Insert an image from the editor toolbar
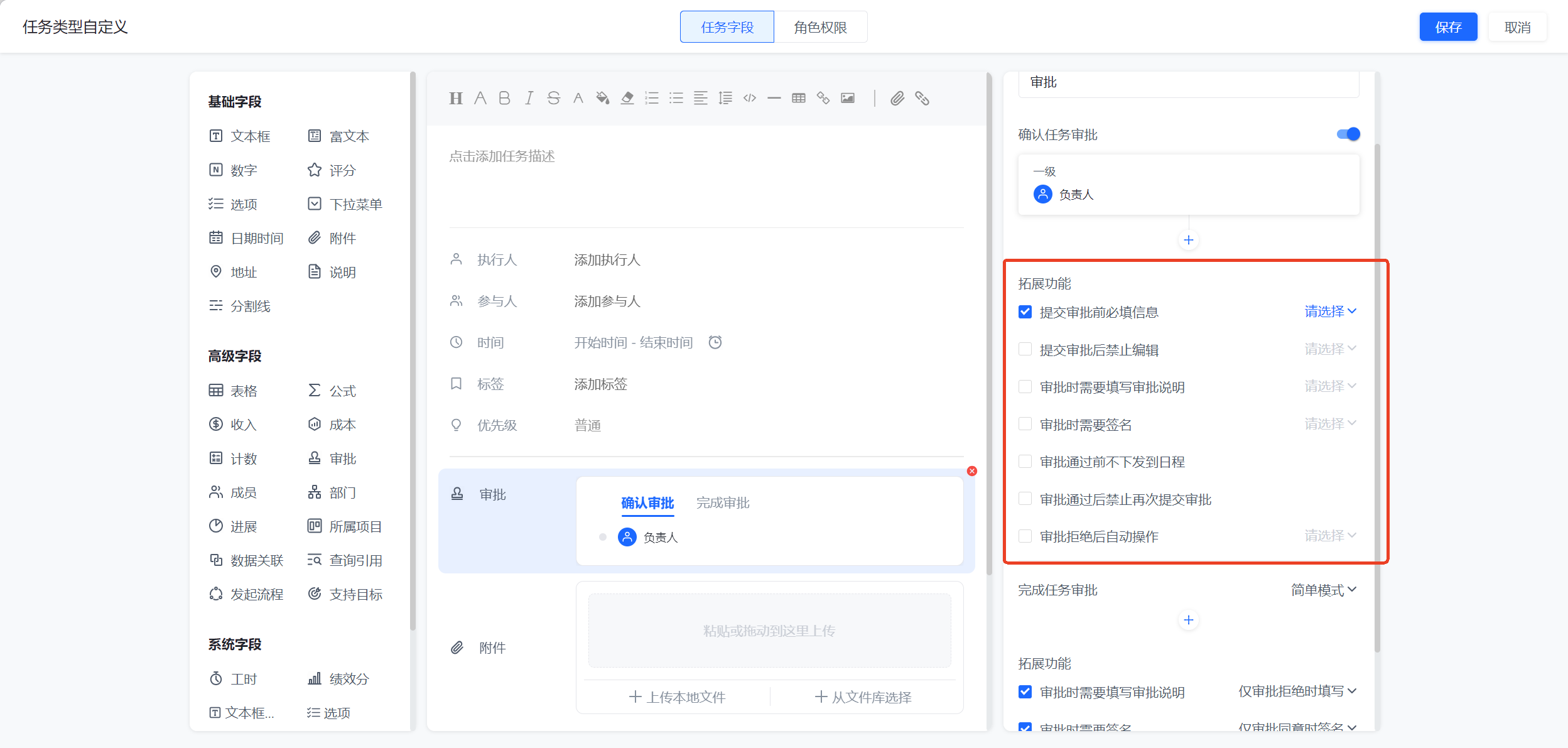The height and width of the screenshot is (748, 1568). tap(848, 98)
